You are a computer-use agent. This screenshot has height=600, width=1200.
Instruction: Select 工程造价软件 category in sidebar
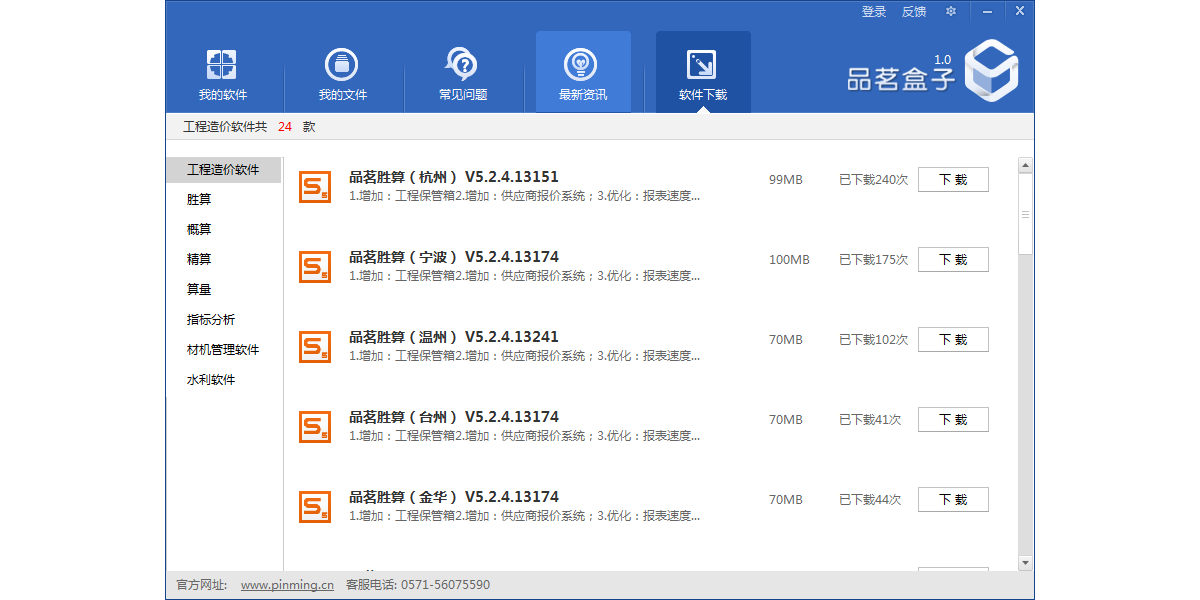click(x=223, y=170)
